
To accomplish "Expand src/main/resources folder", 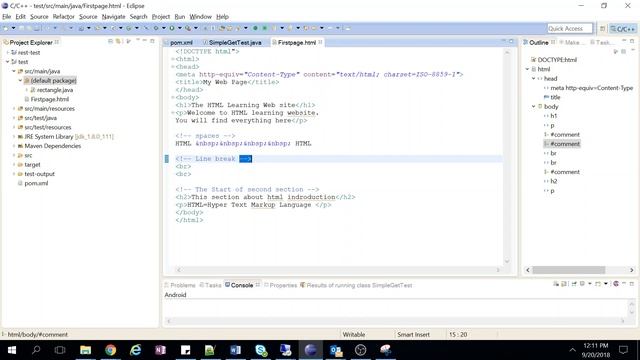I will click(x=14, y=109).
